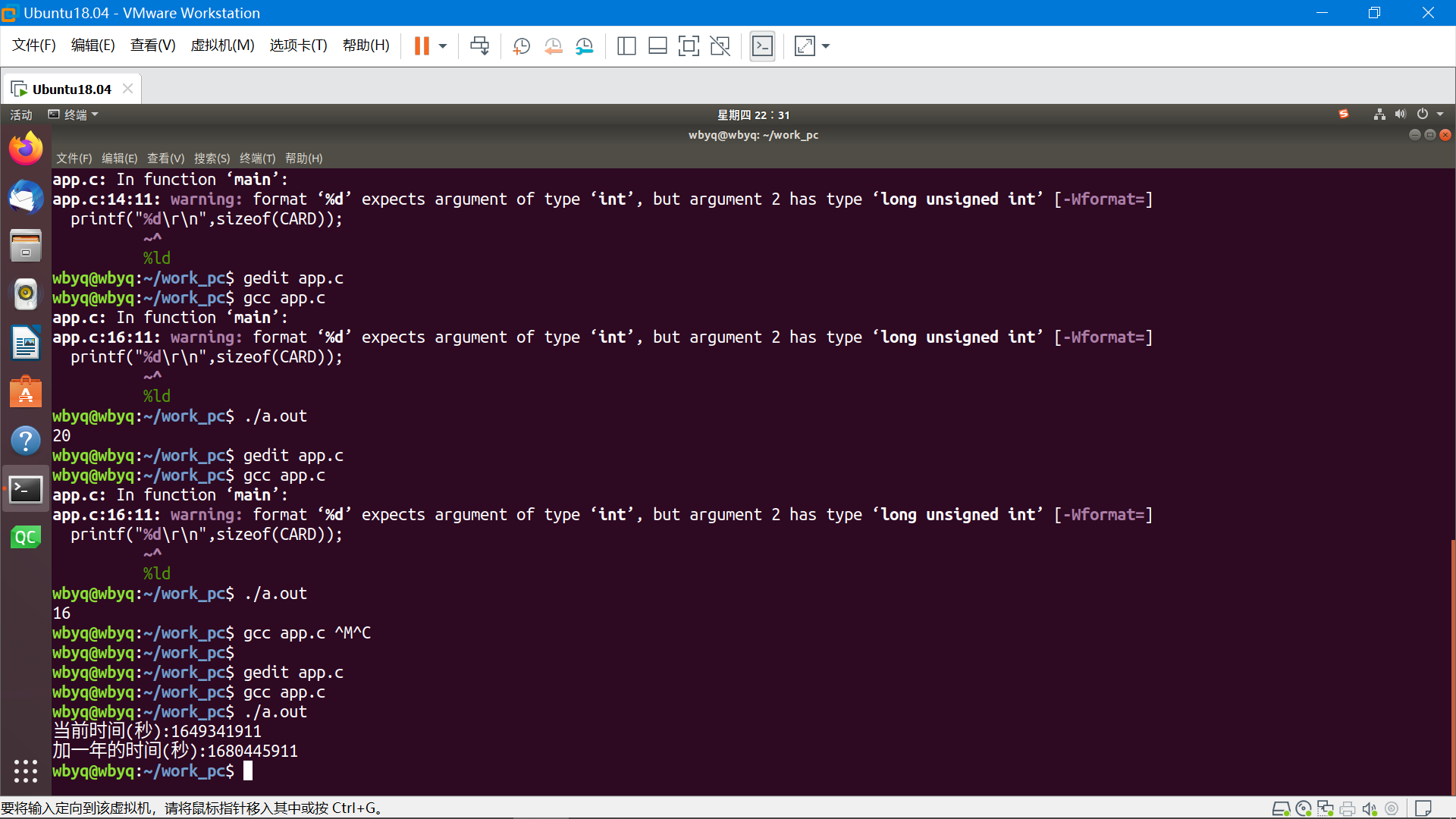
Task: Click the terminal vertical scrollbar
Action: tap(1452, 667)
